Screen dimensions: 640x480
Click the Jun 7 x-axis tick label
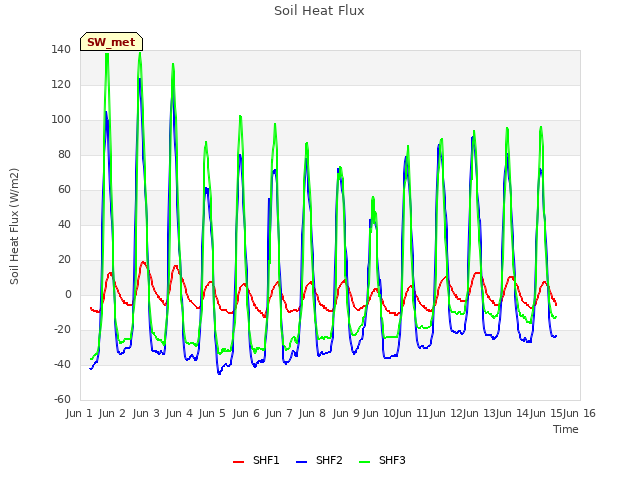279,413
